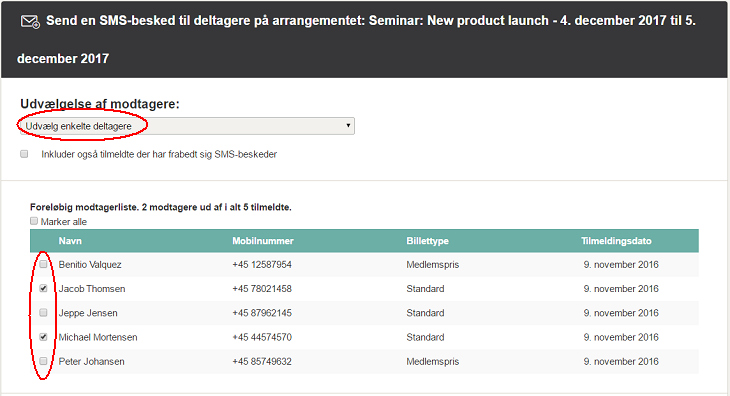The image size is (730, 396).
Task: Deselect Michael Mortensen's checkbox
Action: (43, 337)
